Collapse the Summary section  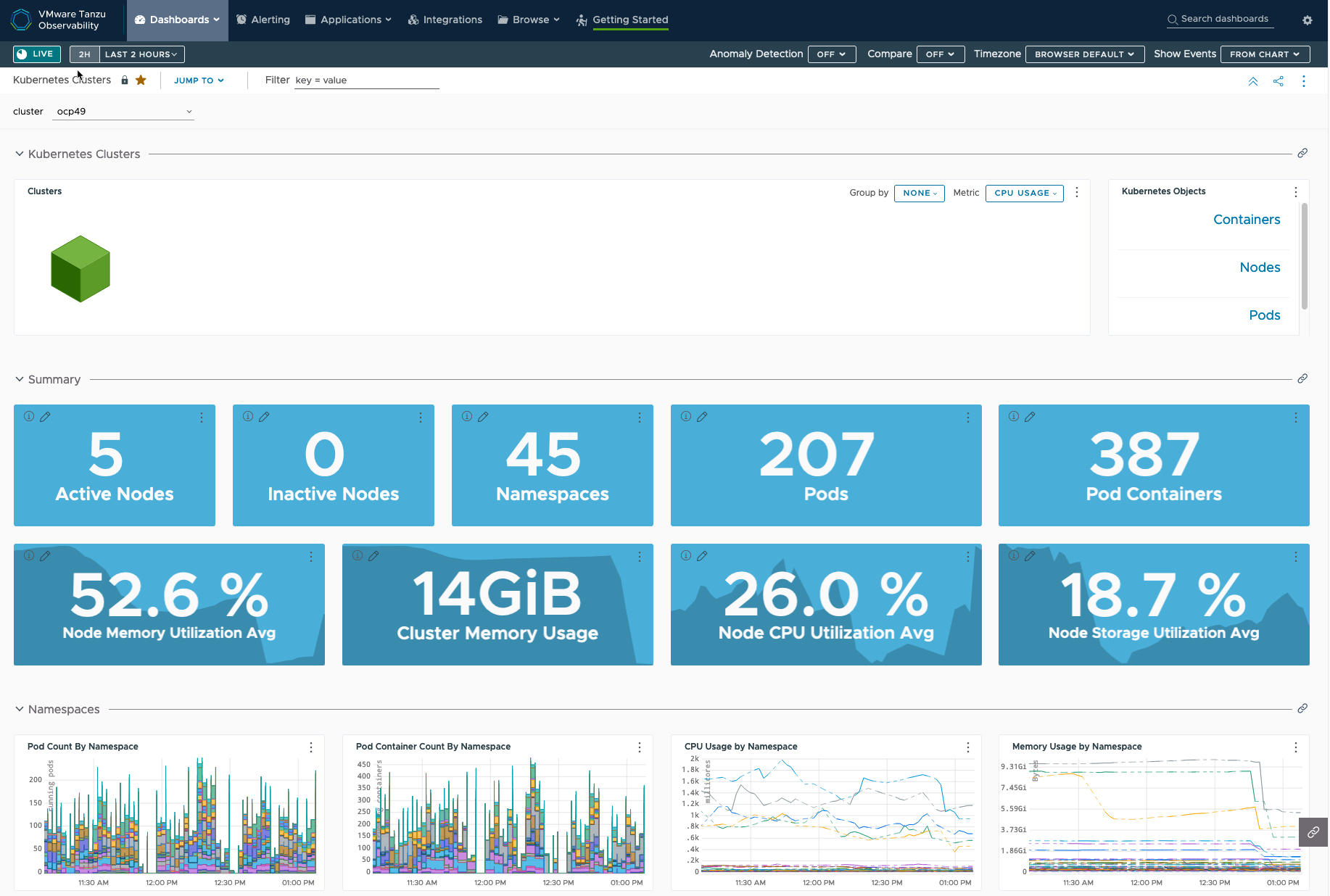coord(20,379)
